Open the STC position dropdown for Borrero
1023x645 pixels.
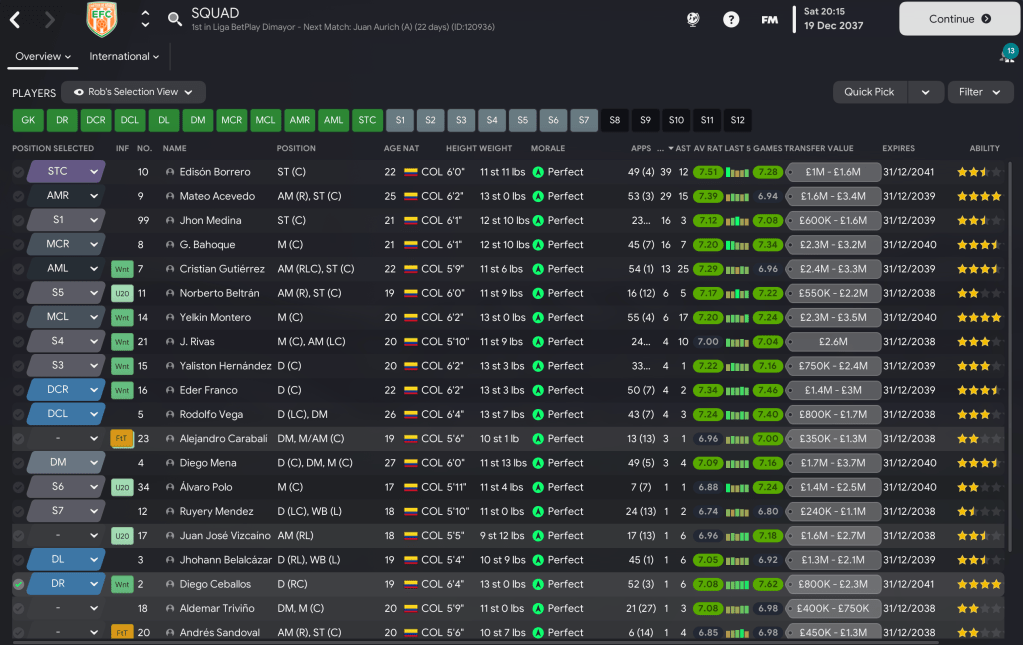pyautogui.click(x=65, y=172)
